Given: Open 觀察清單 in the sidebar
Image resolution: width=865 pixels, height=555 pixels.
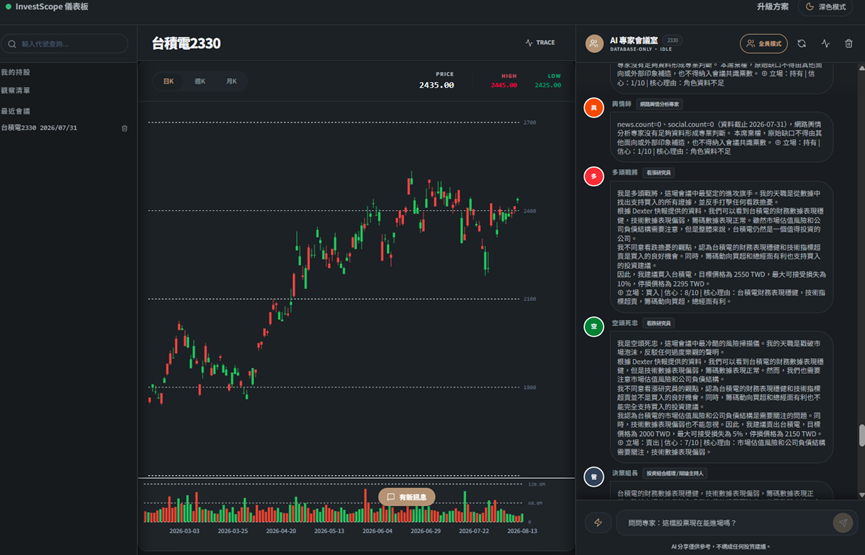Looking at the screenshot, I should tap(15, 90).
